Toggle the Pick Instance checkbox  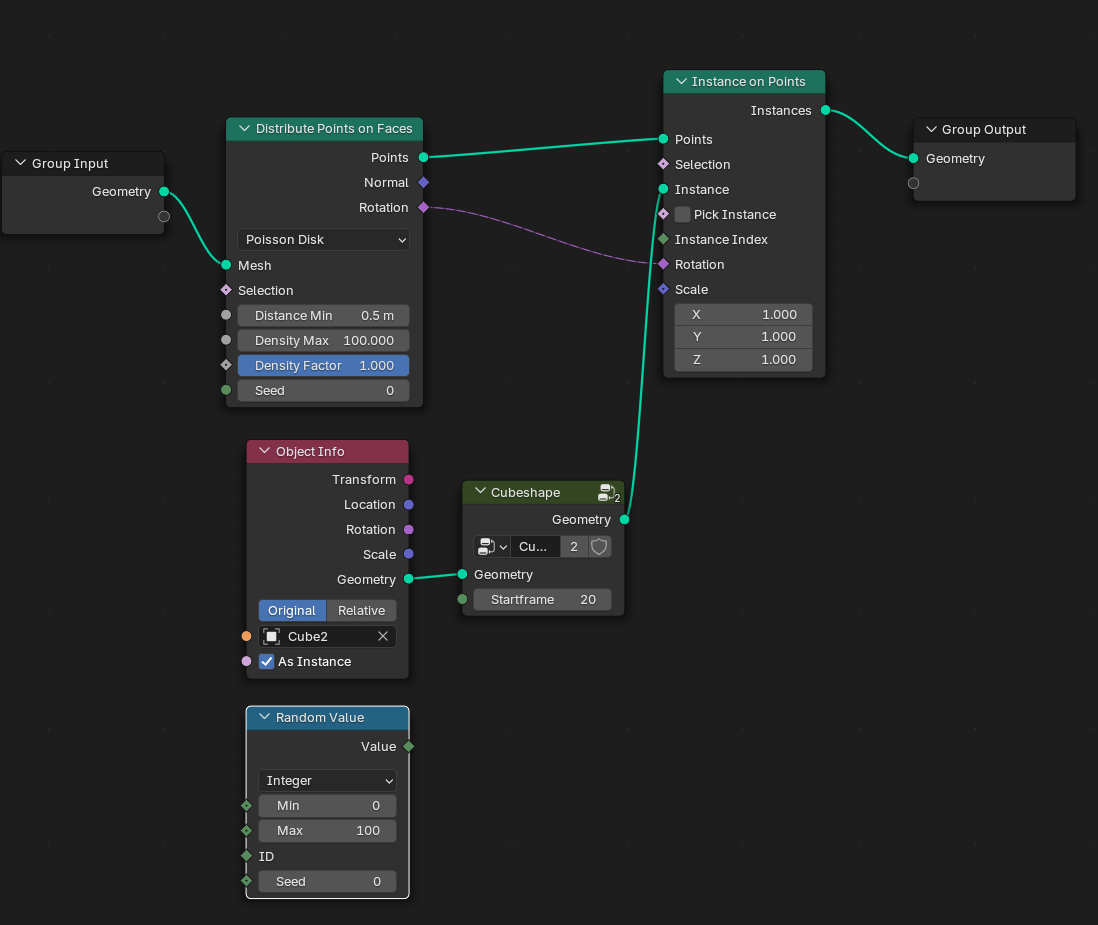click(683, 214)
